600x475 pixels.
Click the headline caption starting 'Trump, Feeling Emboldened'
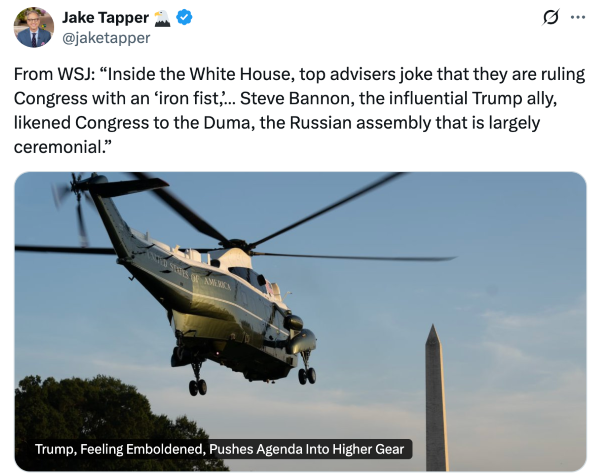click(219, 449)
